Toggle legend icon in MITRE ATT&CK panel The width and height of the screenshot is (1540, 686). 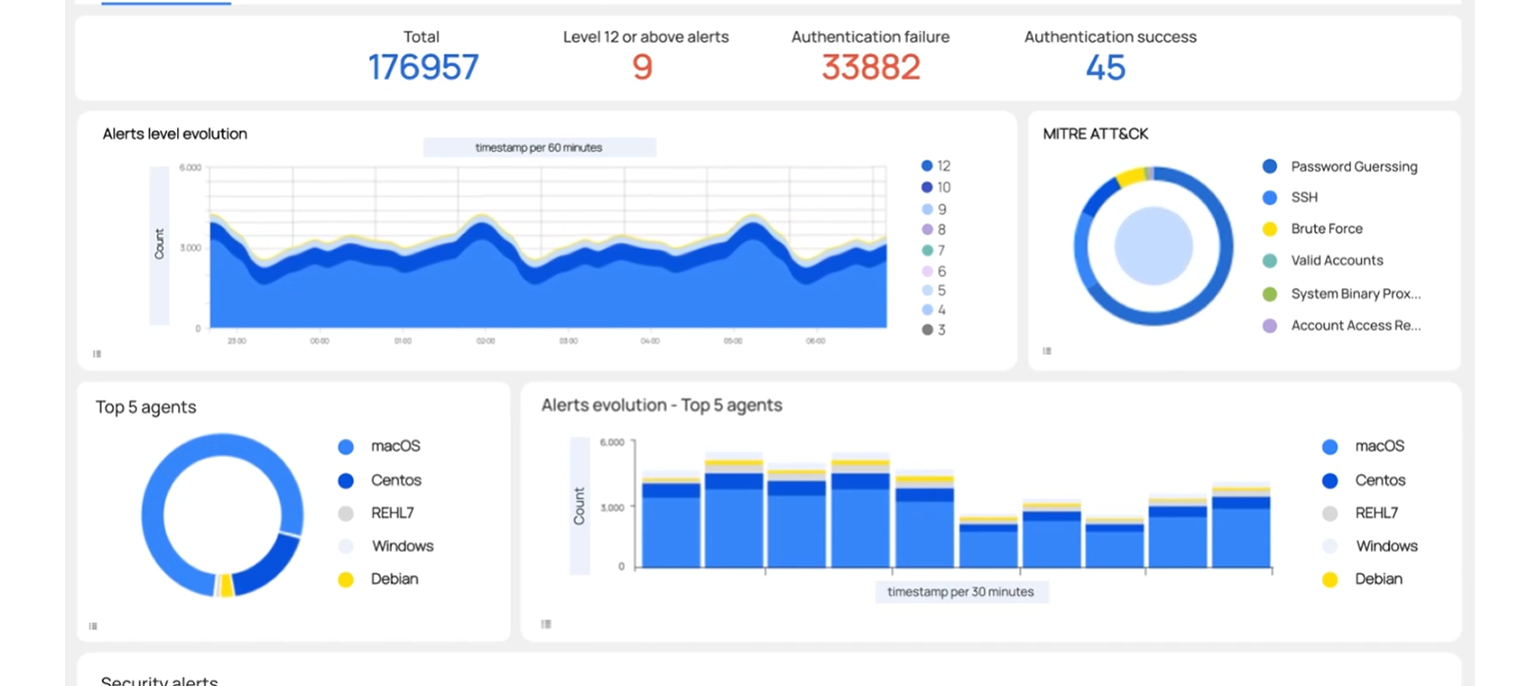coord(1047,351)
